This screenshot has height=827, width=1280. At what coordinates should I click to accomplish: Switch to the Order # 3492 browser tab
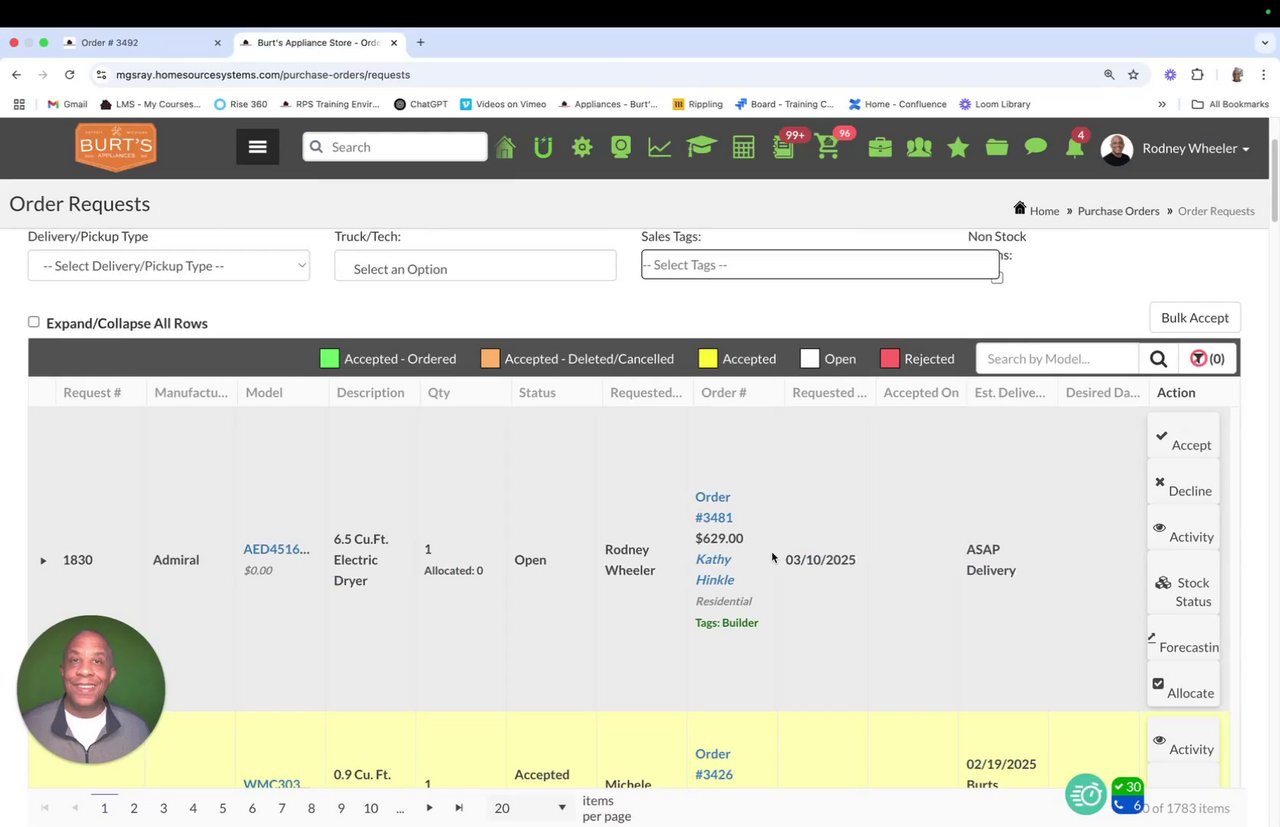(x=140, y=43)
